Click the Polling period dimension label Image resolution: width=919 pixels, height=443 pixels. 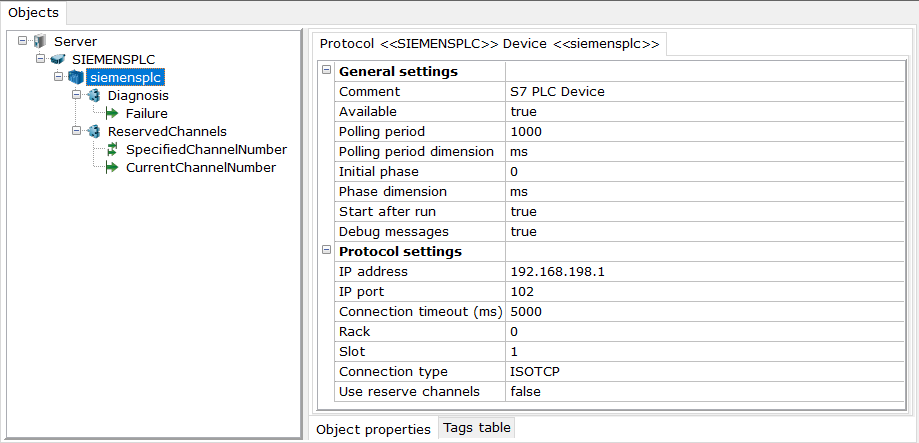[x=417, y=151]
